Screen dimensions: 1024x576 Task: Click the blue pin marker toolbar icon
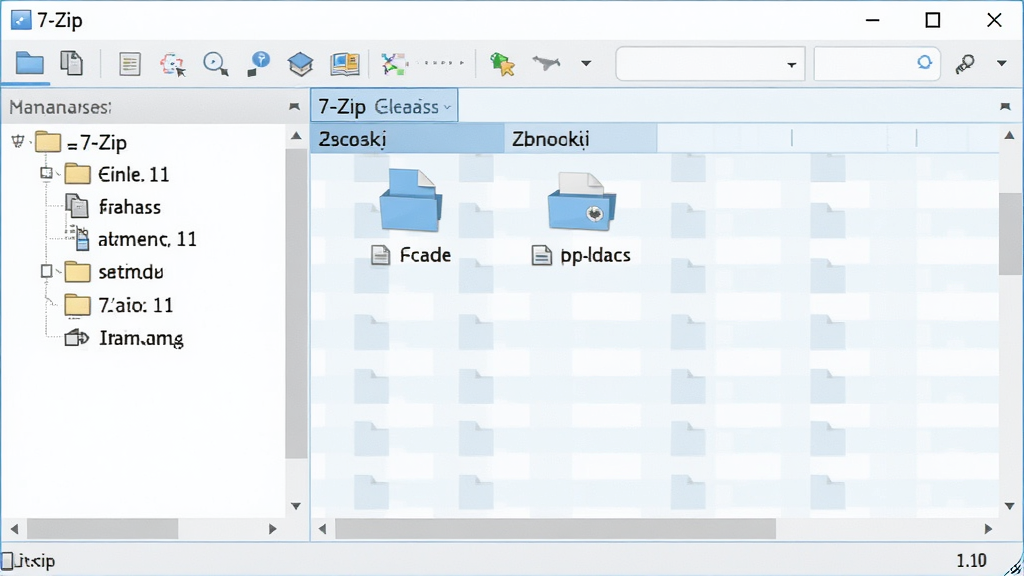[259, 64]
